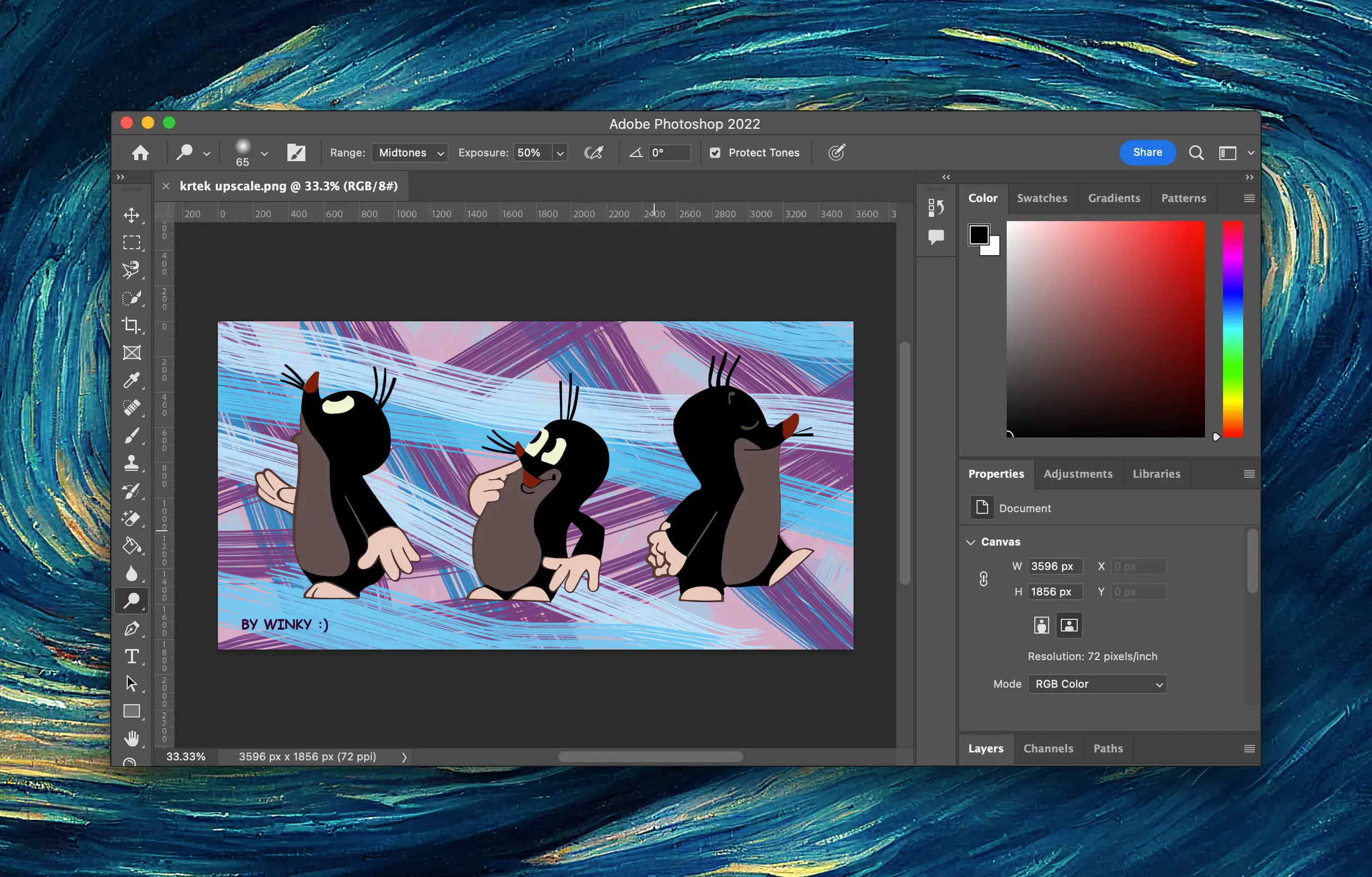The width and height of the screenshot is (1372, 877).
Task: Pick a hue on the rainbow slider
Action: point(1233,329)
